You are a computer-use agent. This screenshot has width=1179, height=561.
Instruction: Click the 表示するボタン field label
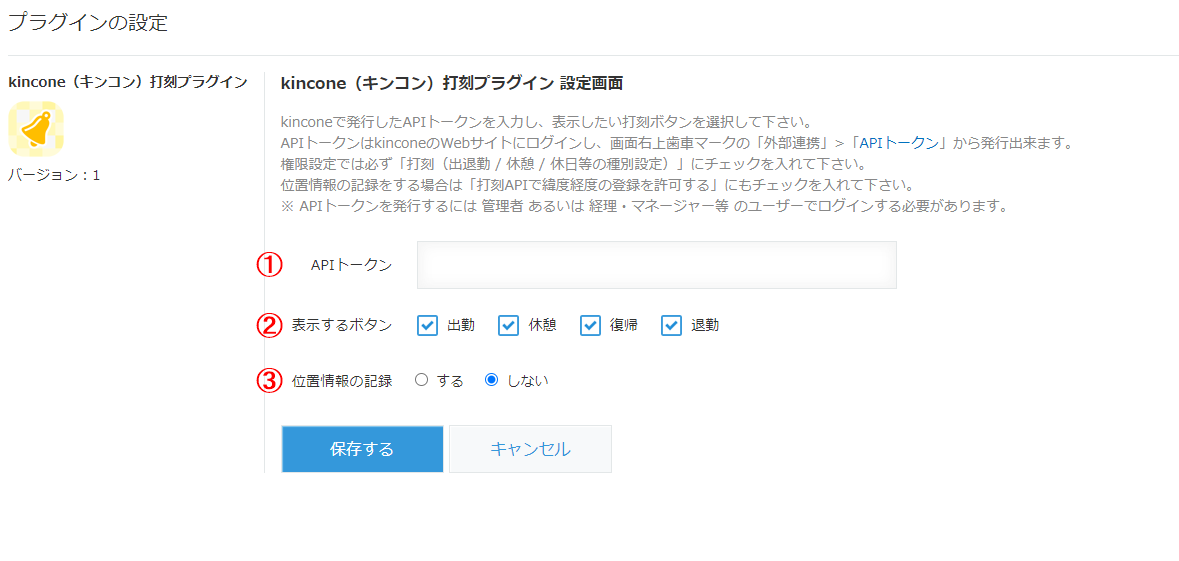pyautogui.click(x=342, y=326)
